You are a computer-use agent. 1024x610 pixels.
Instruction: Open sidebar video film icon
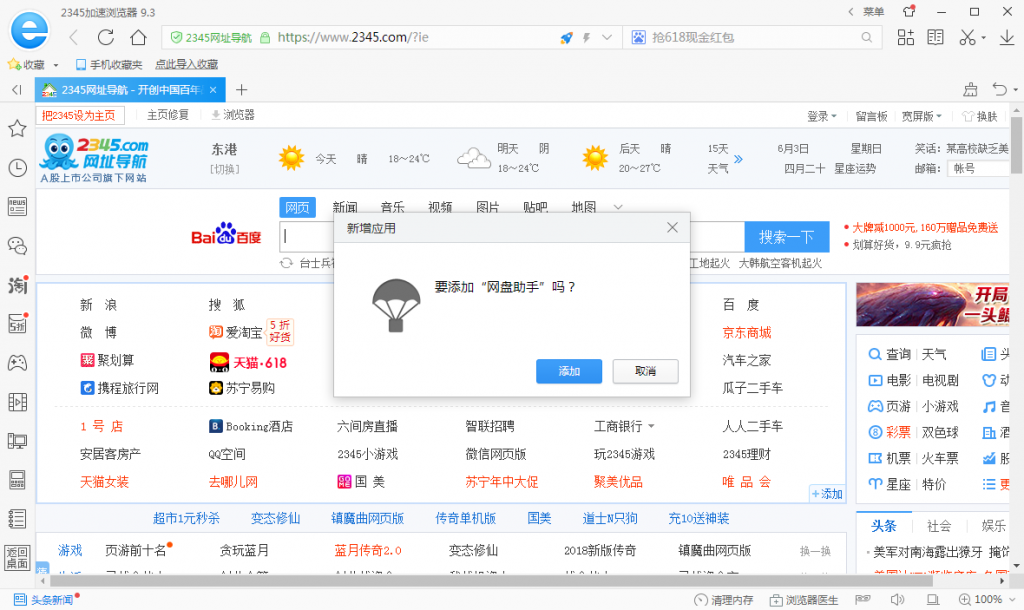[17, 402]
